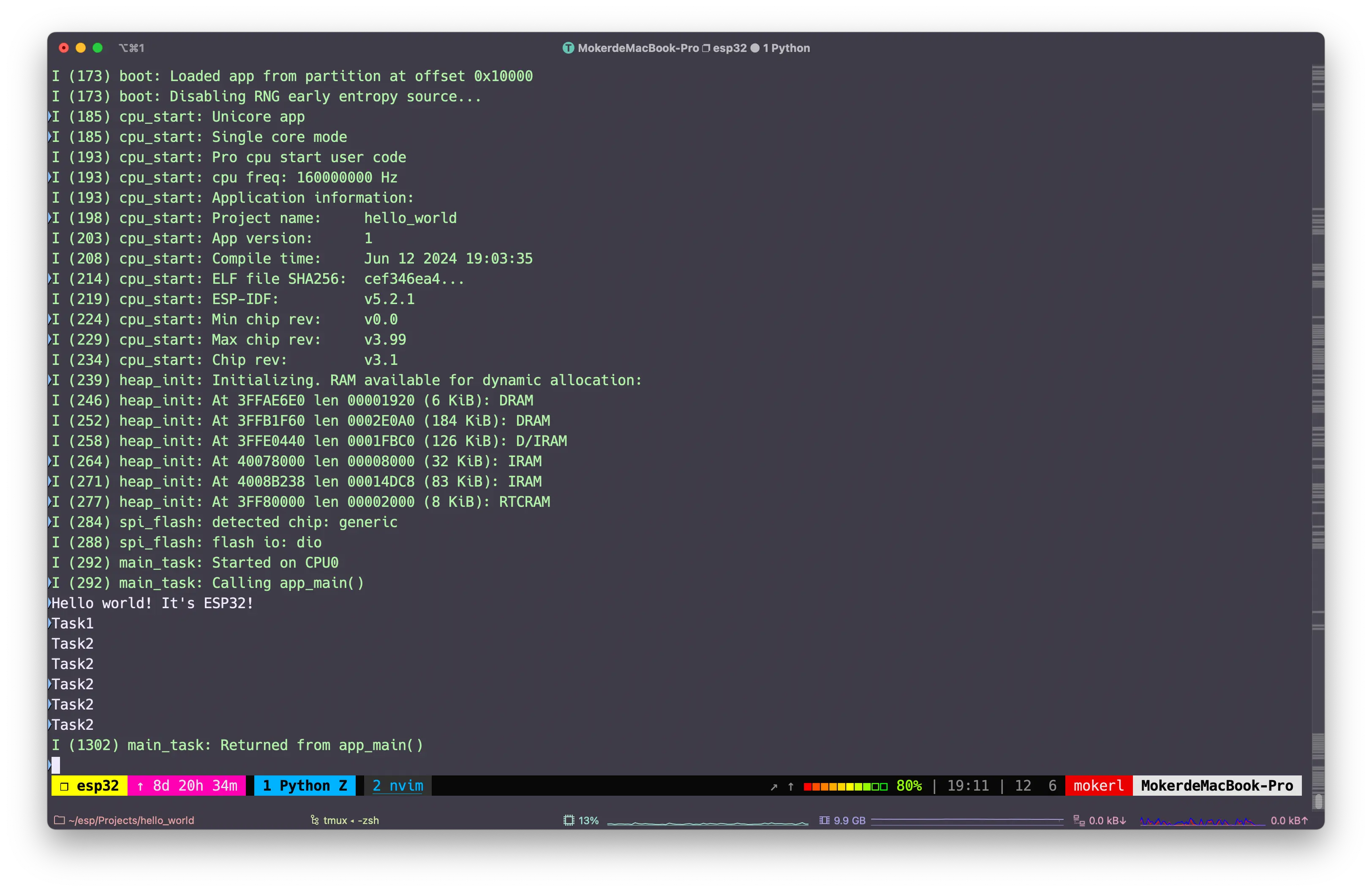The height and width of the screenshot is (892, 1372).
Task: Click the session square icon in the tmux esp32 segment
Action: coord(65,786)
